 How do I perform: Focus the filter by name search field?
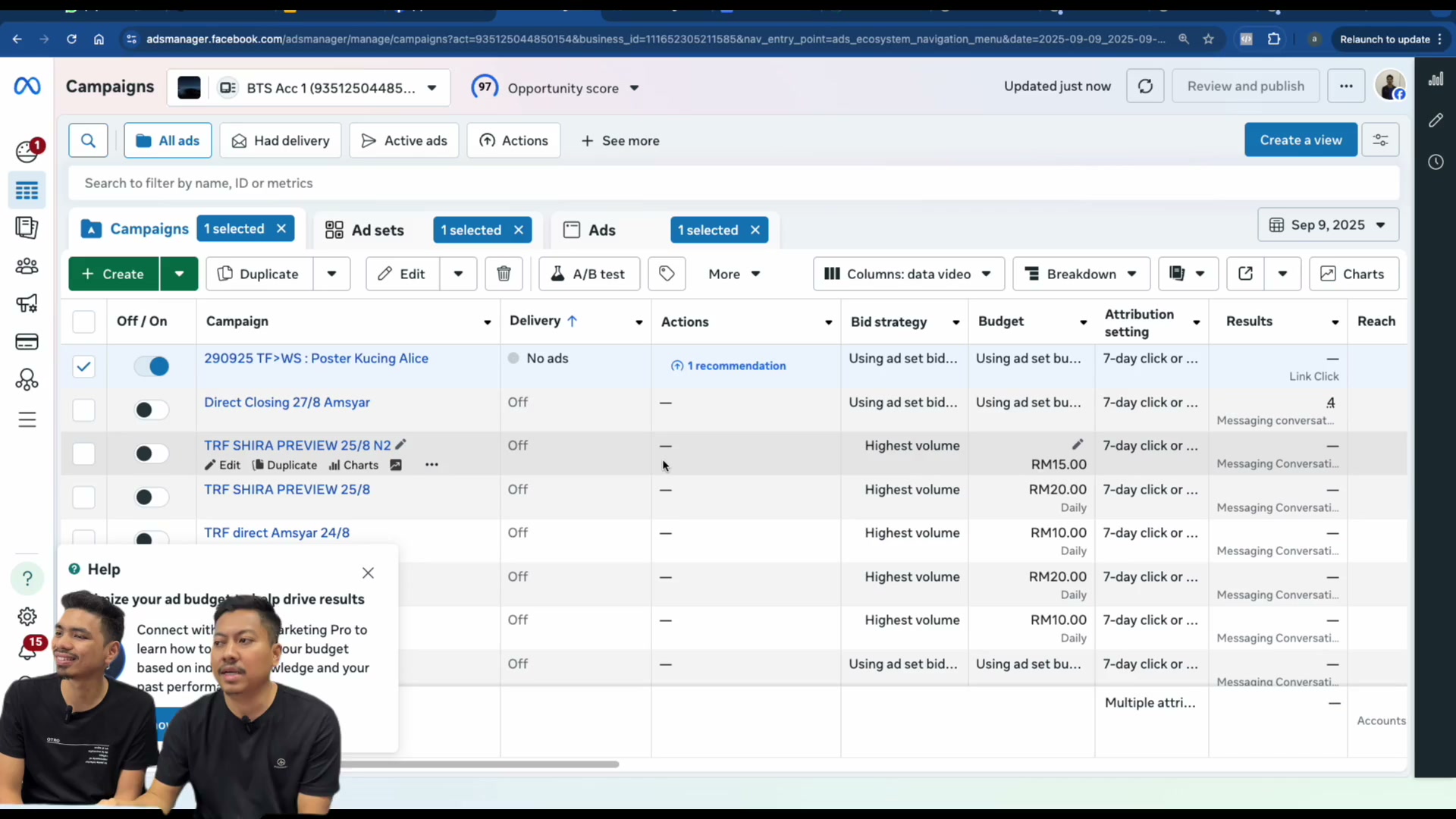pyautogui.click(x=733, y=183)
